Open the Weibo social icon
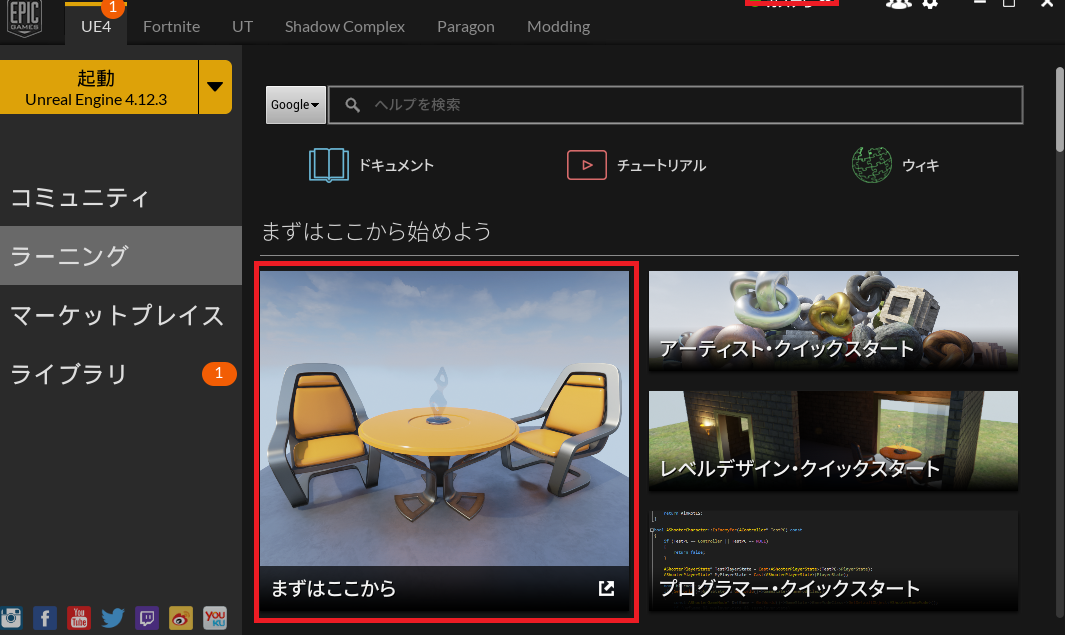This screenshot has width=1065, height=635. [181, 618]
